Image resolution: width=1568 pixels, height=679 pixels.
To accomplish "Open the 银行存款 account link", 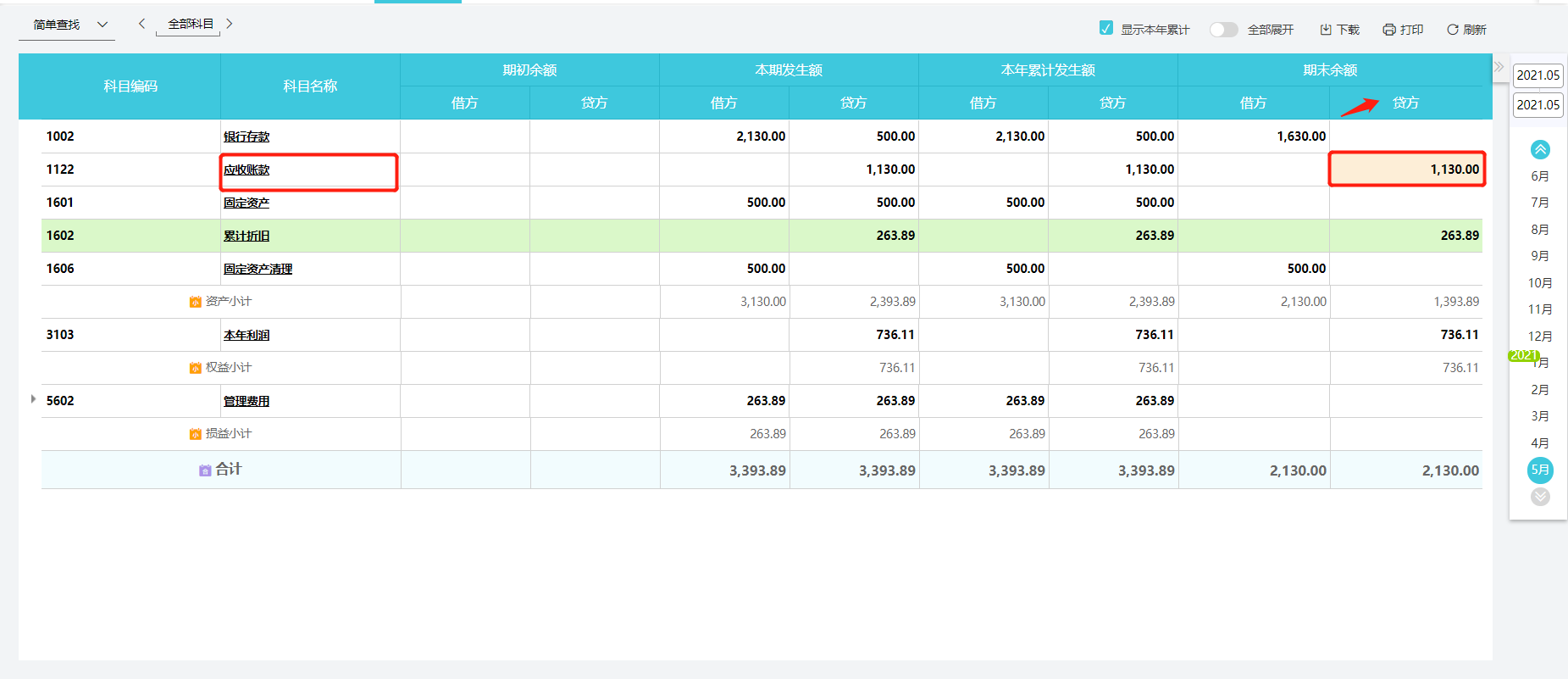I will click(x=247, y=137).
